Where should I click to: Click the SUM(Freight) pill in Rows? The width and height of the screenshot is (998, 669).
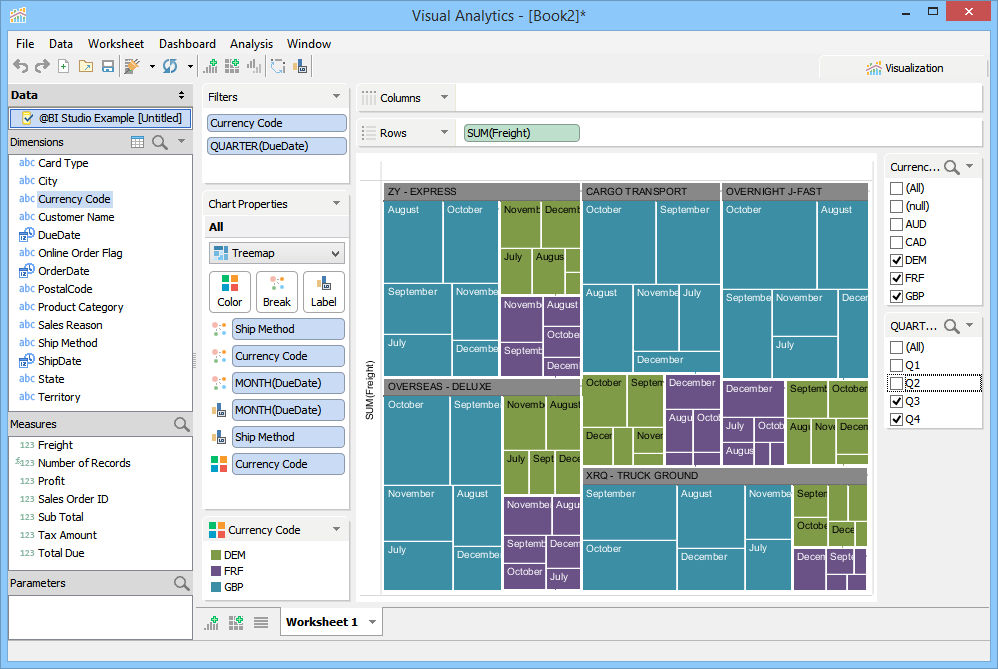522,133
